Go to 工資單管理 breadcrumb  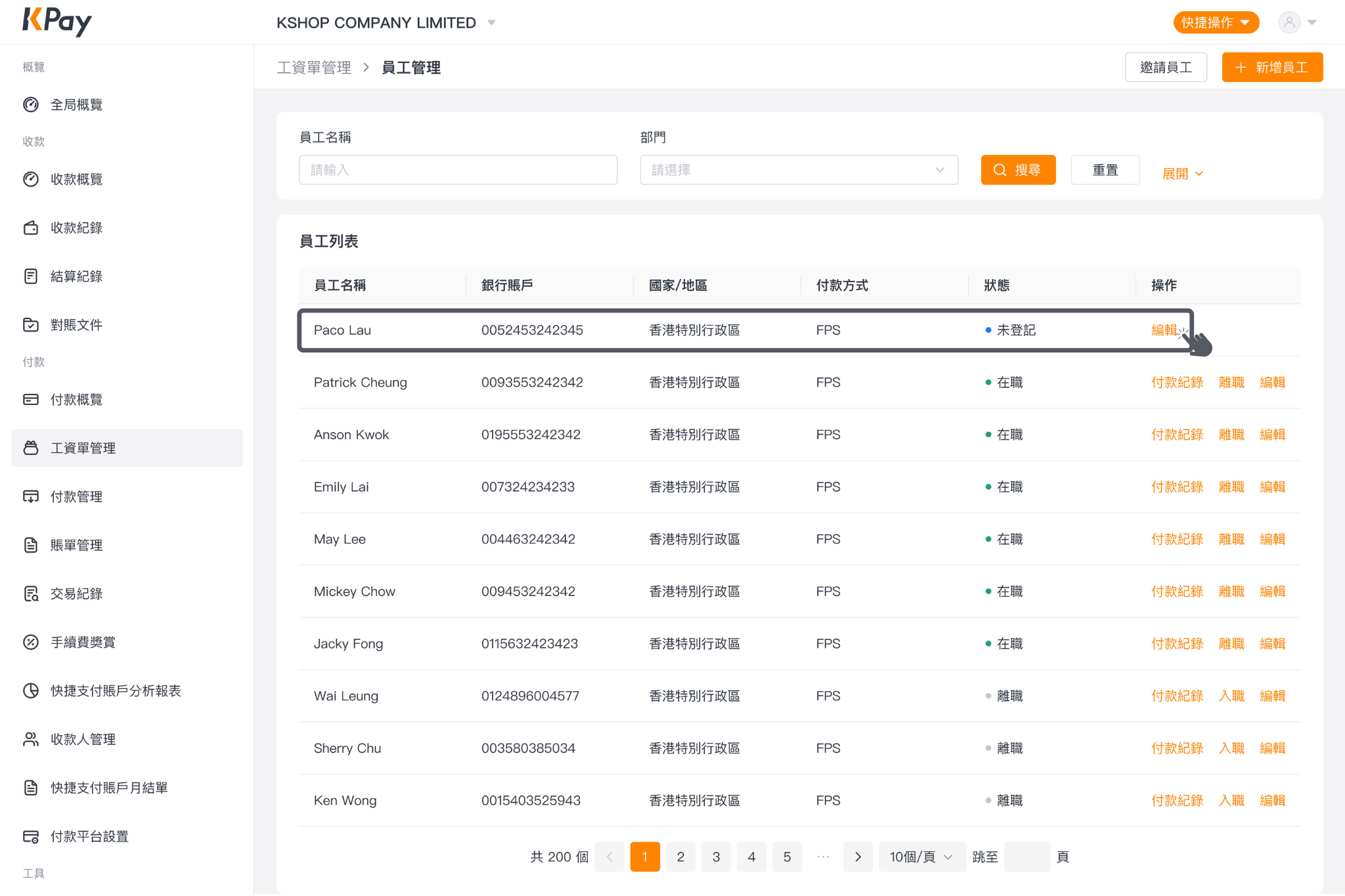(314, 68)
